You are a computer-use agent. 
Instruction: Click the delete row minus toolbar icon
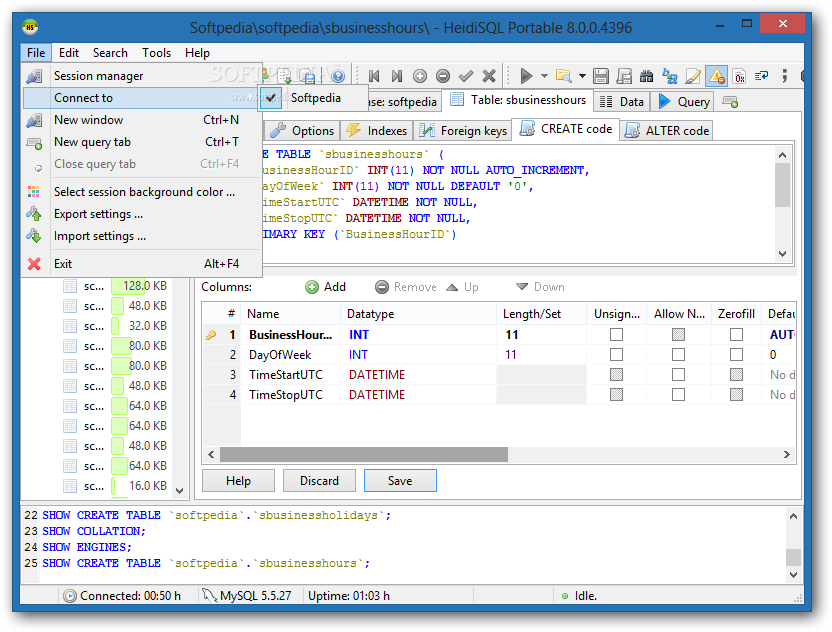(x=443, y=76)
